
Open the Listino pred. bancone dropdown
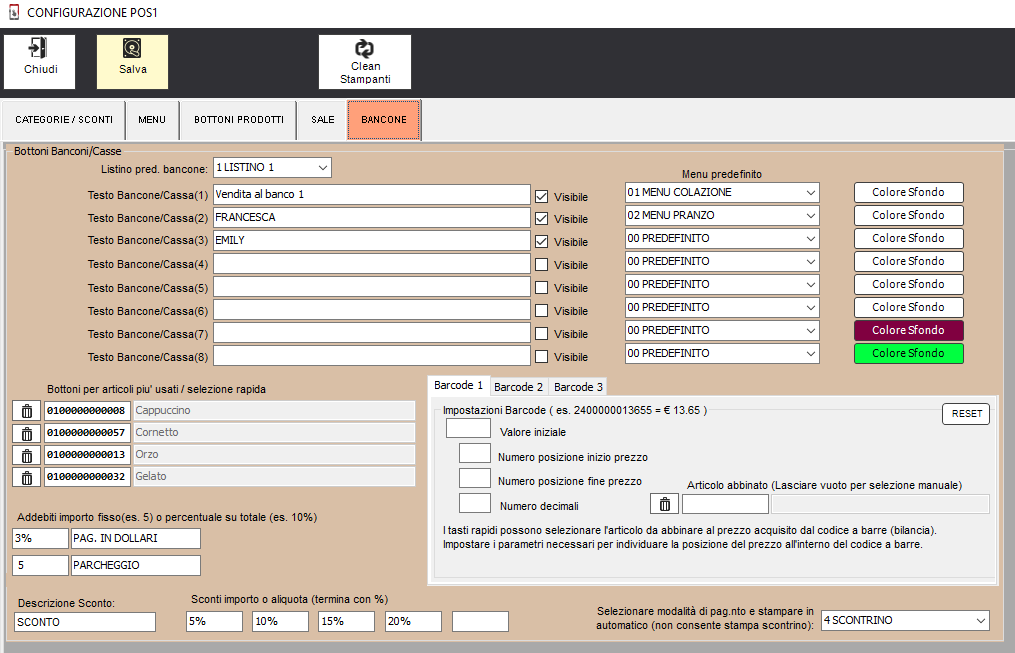pos(273,168)
